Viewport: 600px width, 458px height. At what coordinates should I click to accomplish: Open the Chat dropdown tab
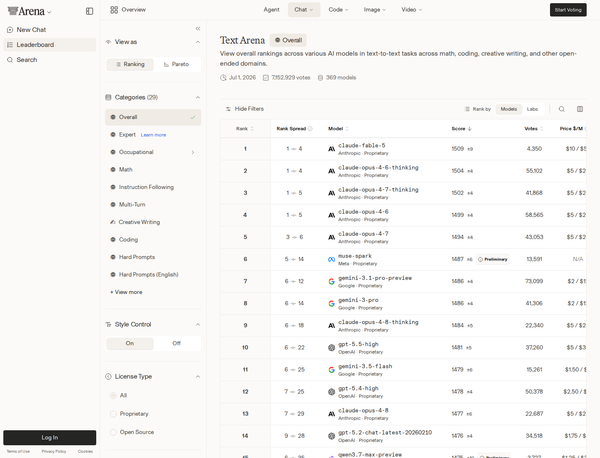click(x=304, y=10)
